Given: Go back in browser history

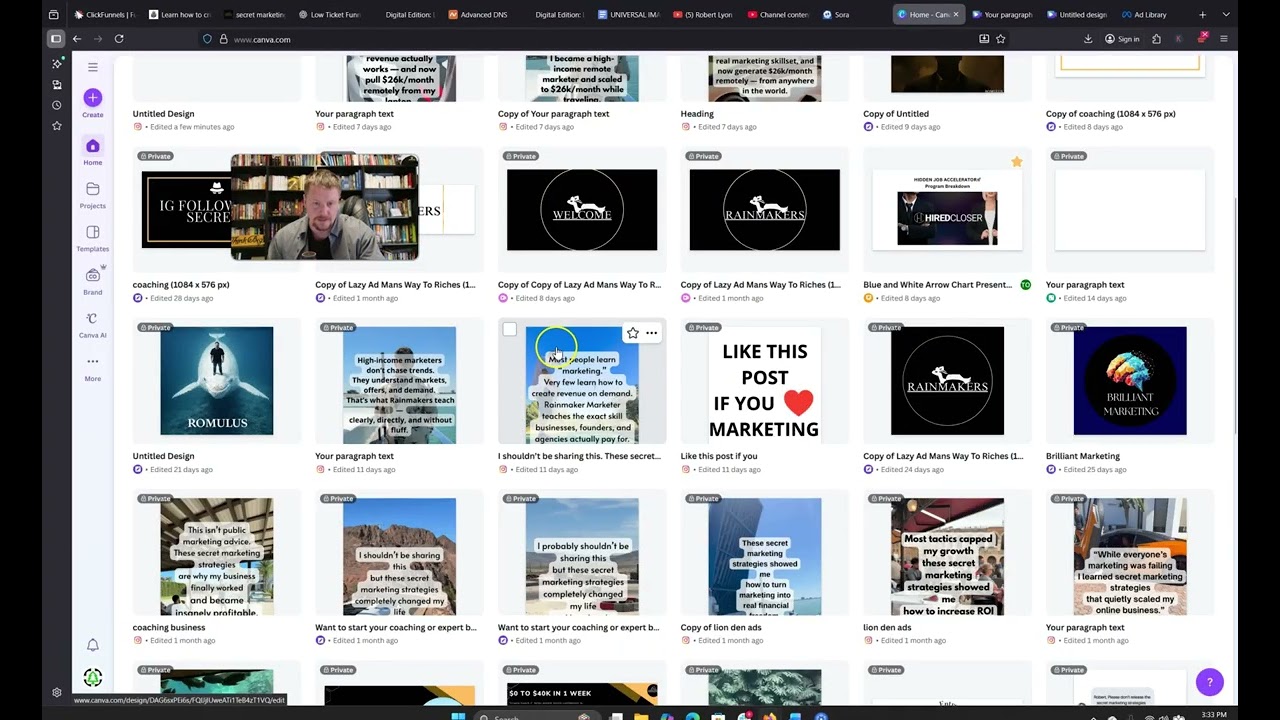Looking at the screenshot, I should (77, 39).
